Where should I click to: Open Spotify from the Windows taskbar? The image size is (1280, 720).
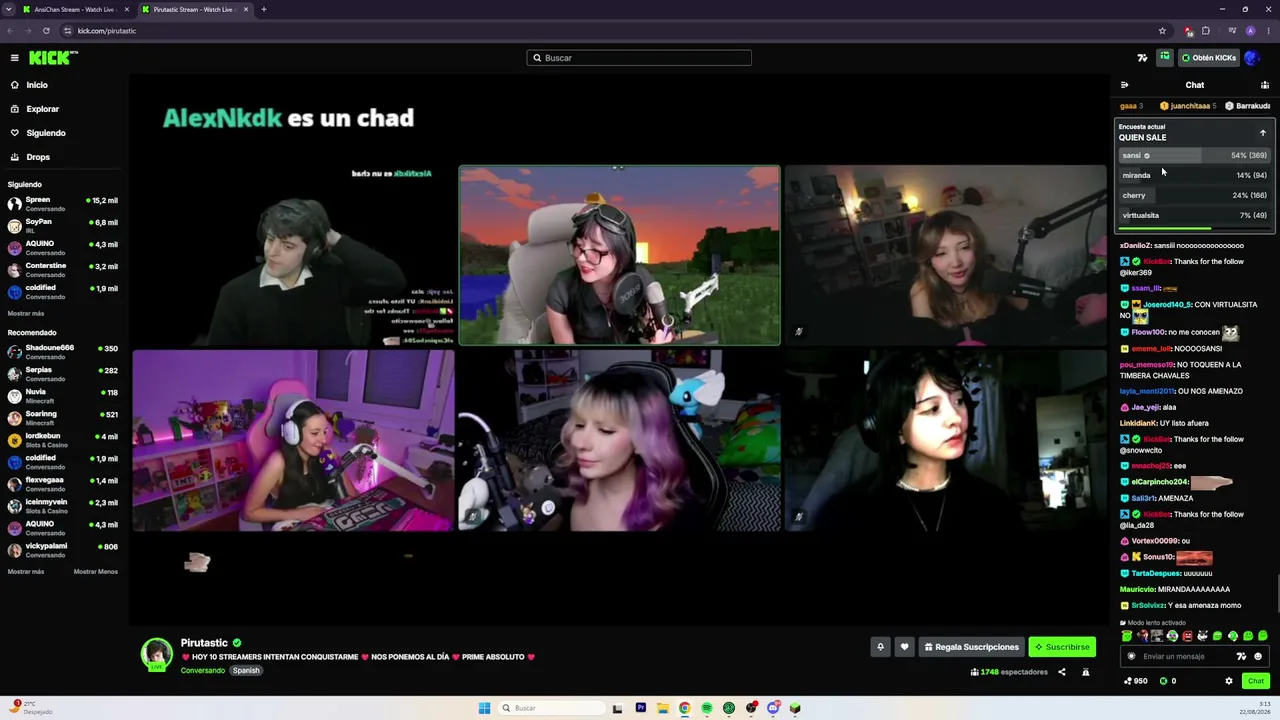[x=707, y=708]
